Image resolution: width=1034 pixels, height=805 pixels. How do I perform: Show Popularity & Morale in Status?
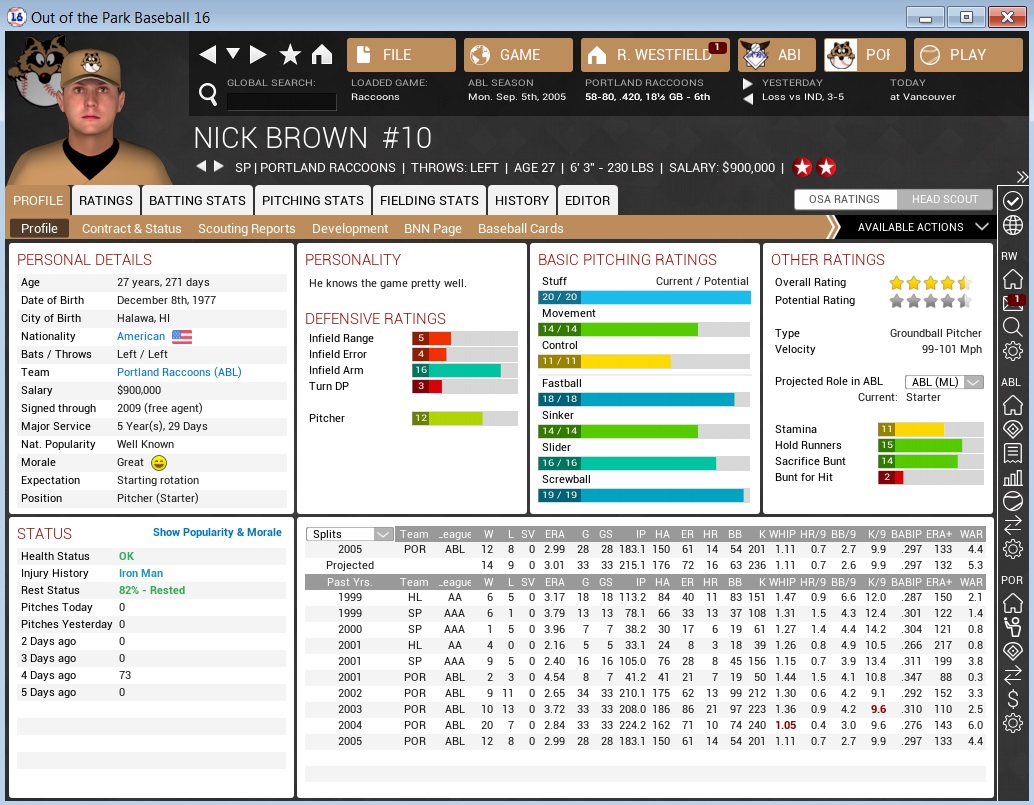click(217, 533)
